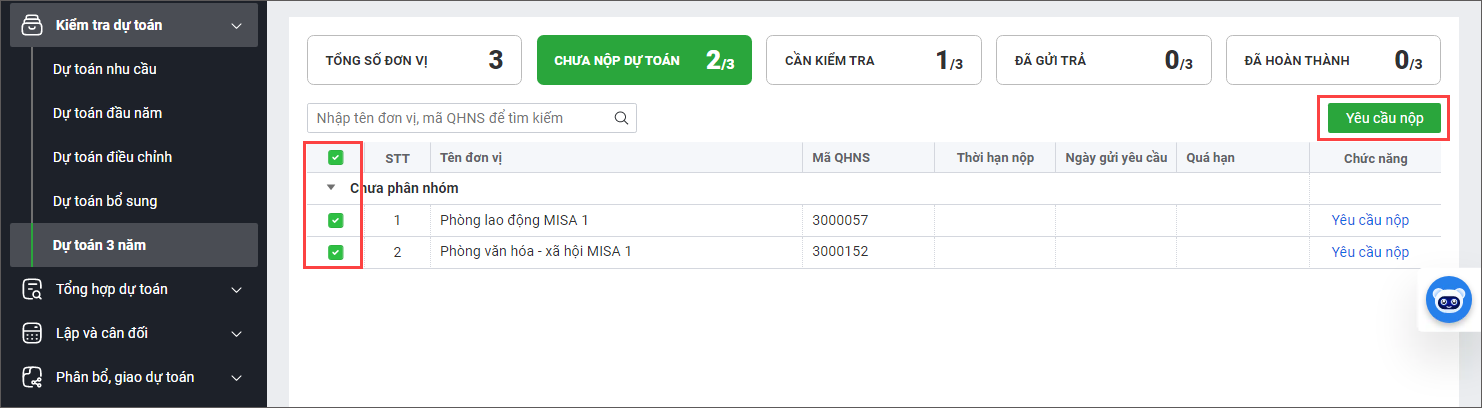Click Yêu cầu nộp link for Phòng lao động
Viewport: 1482px width, 408px height.
click(x=1369, y=220)
